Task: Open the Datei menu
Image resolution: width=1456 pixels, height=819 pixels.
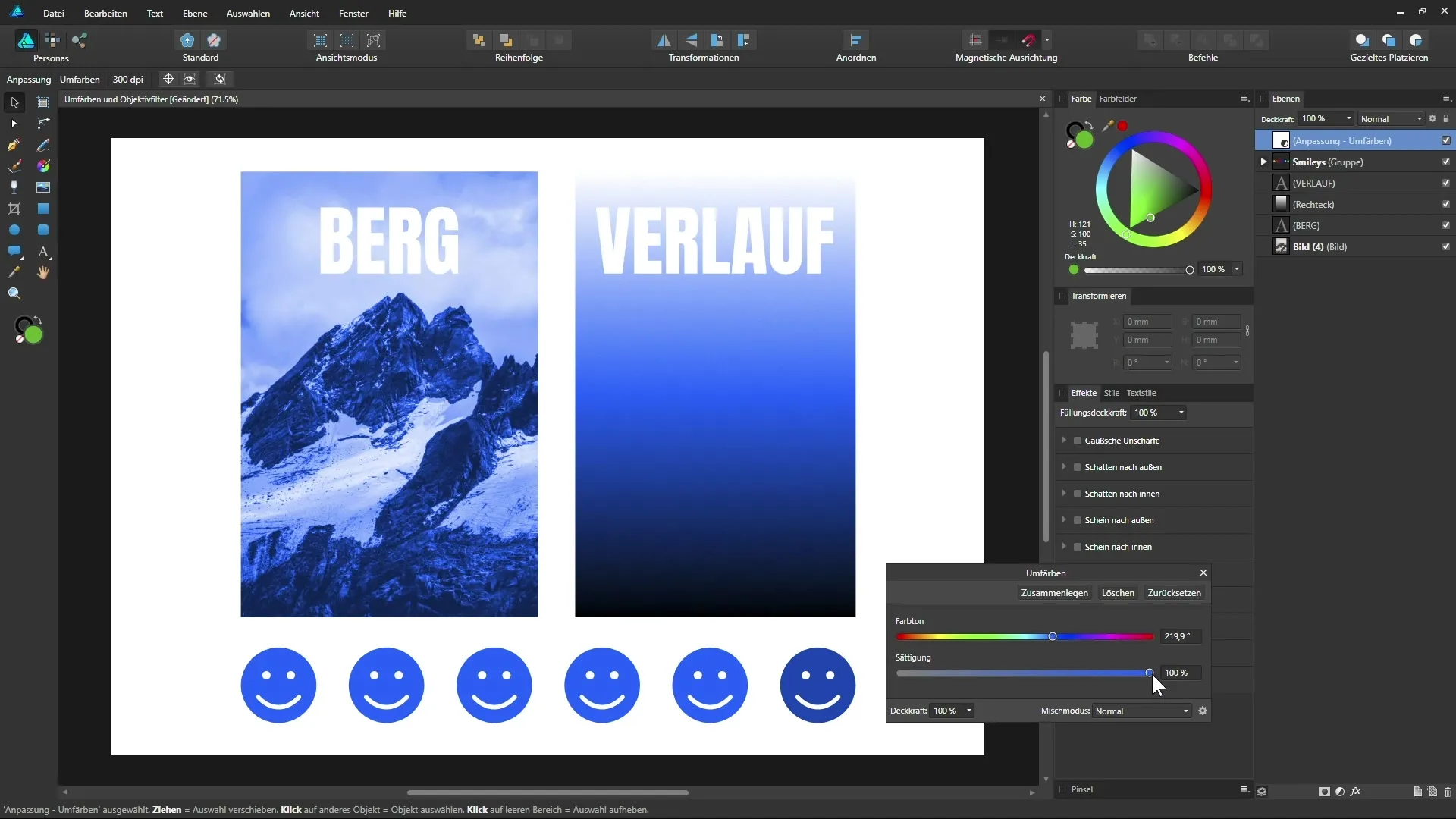Action: 54,14
